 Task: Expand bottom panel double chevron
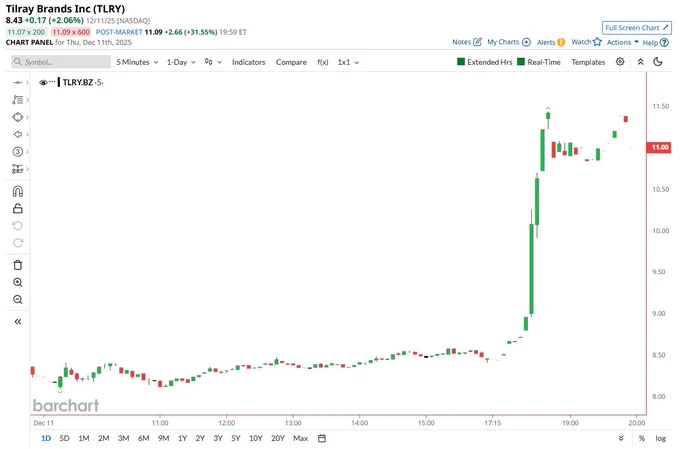coord(621,438)
